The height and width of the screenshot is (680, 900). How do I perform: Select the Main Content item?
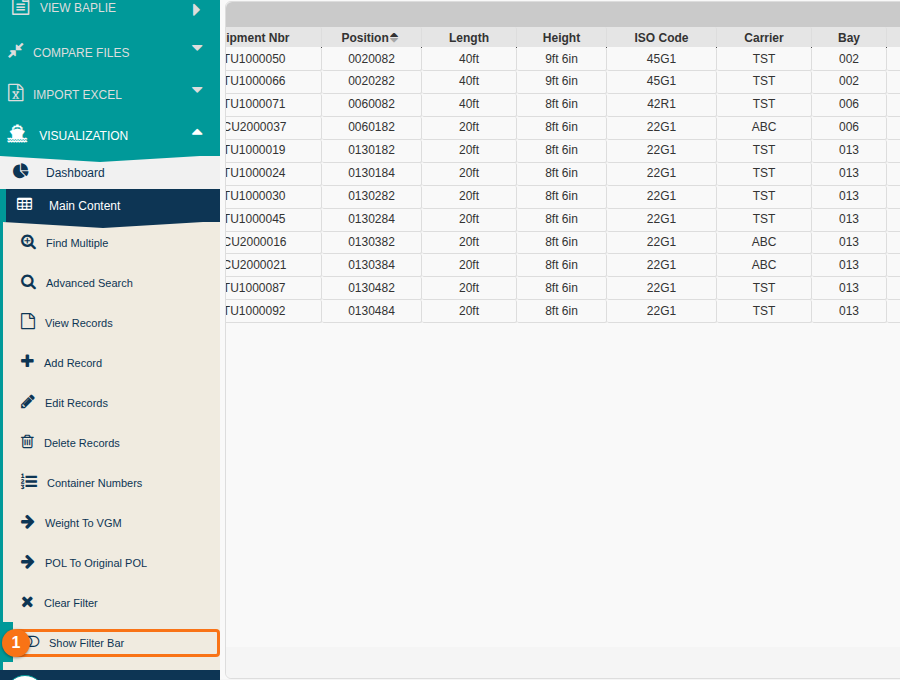click(112, 205)
